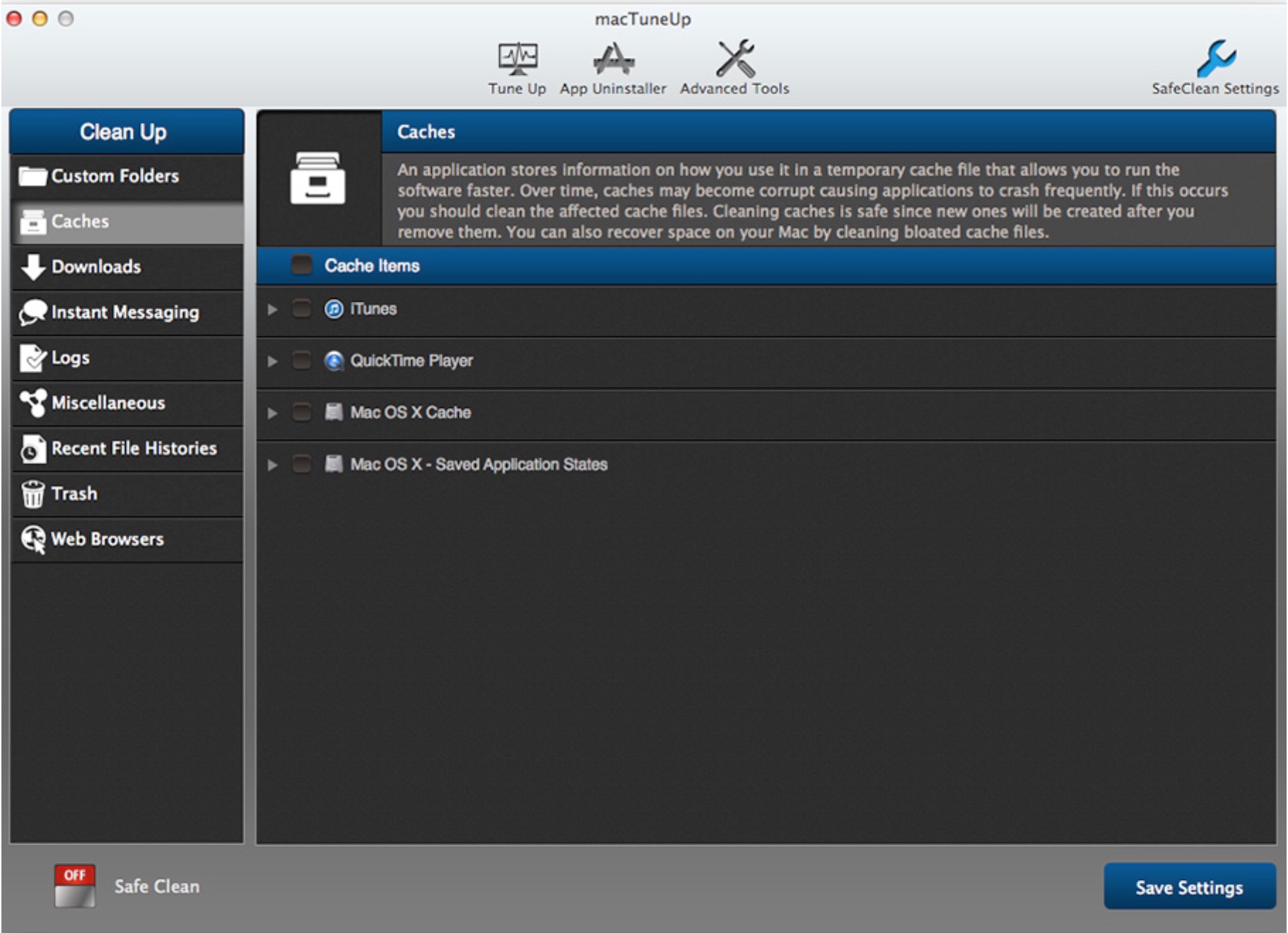
Task: Check the iTunes cache checkbox
Action: (x=302, y=309)
